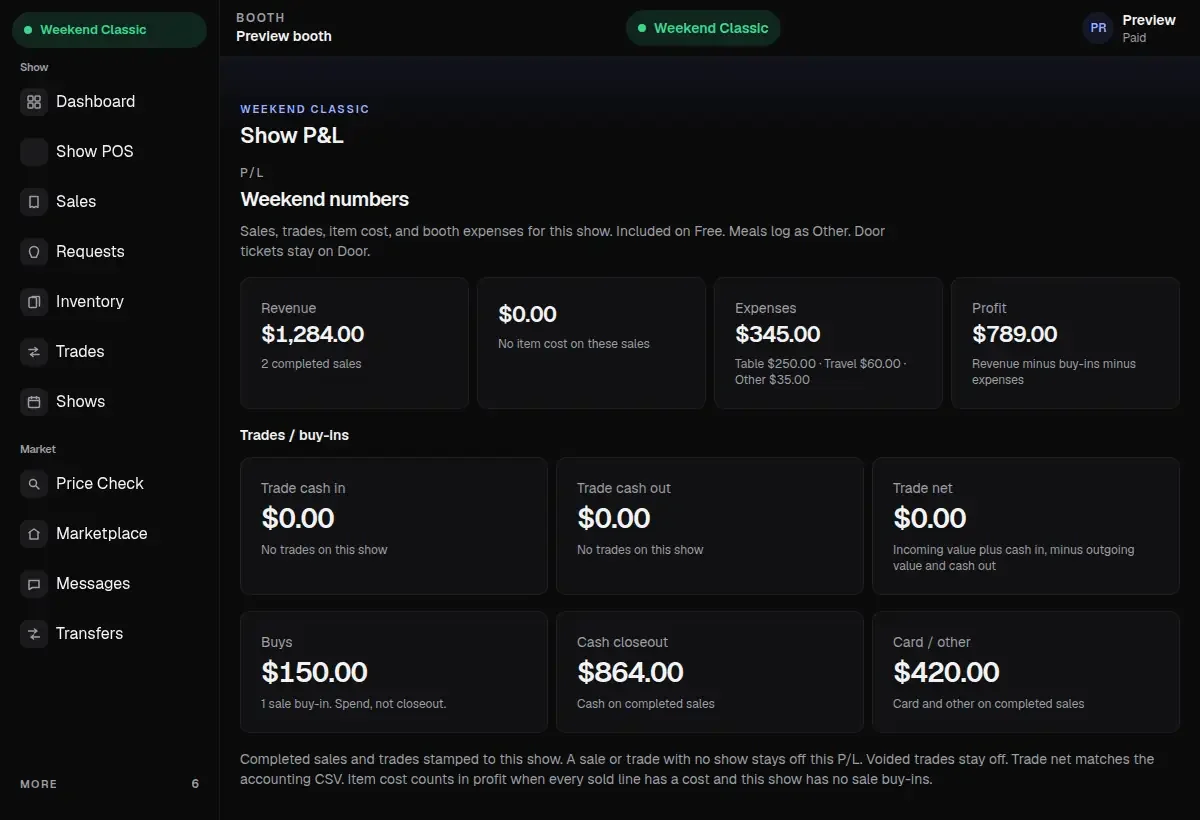Click the Cash closeout $864.00 card
1200x820 pixels.
click(710, 672)
